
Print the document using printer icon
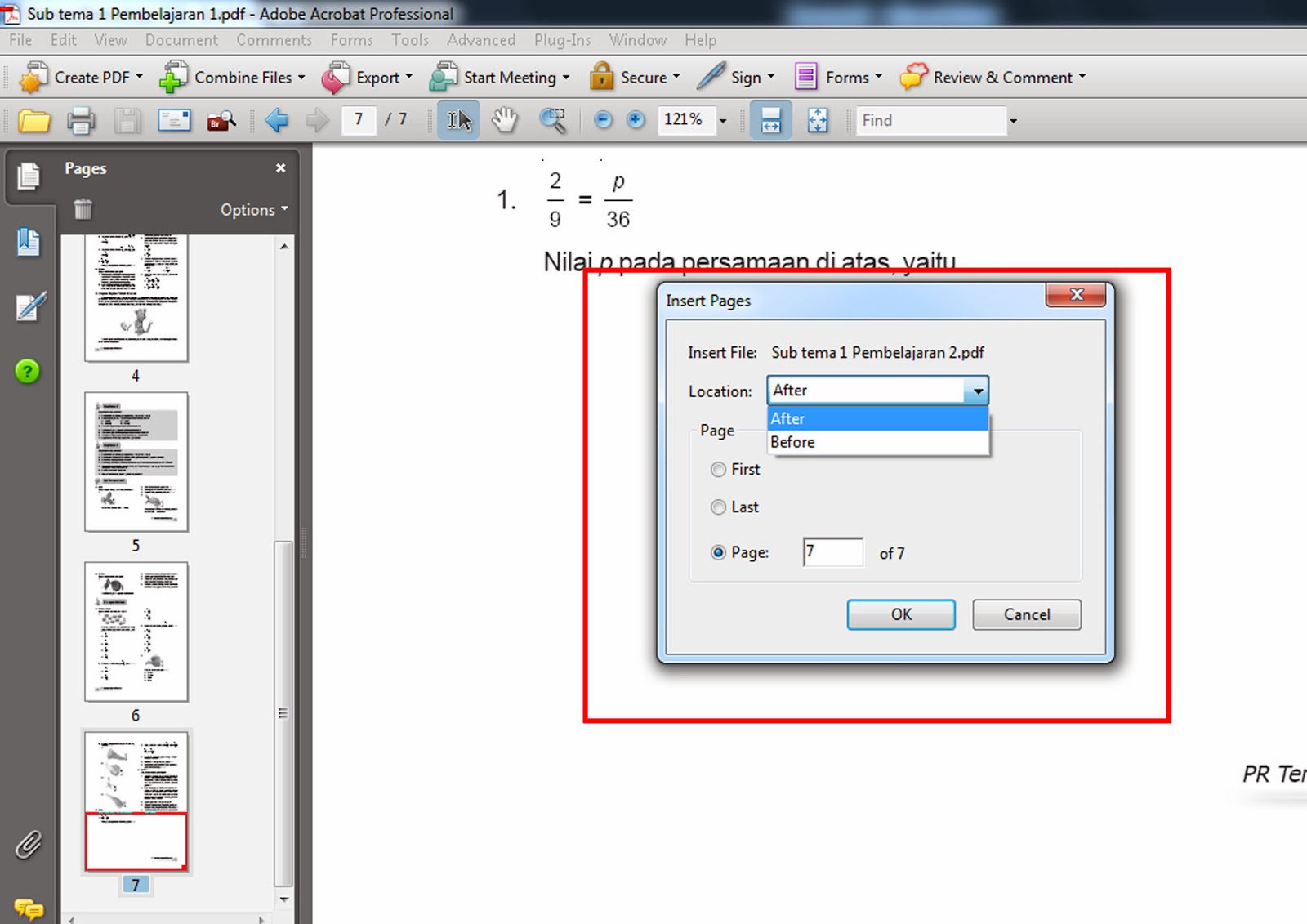(x=81, y=121)
